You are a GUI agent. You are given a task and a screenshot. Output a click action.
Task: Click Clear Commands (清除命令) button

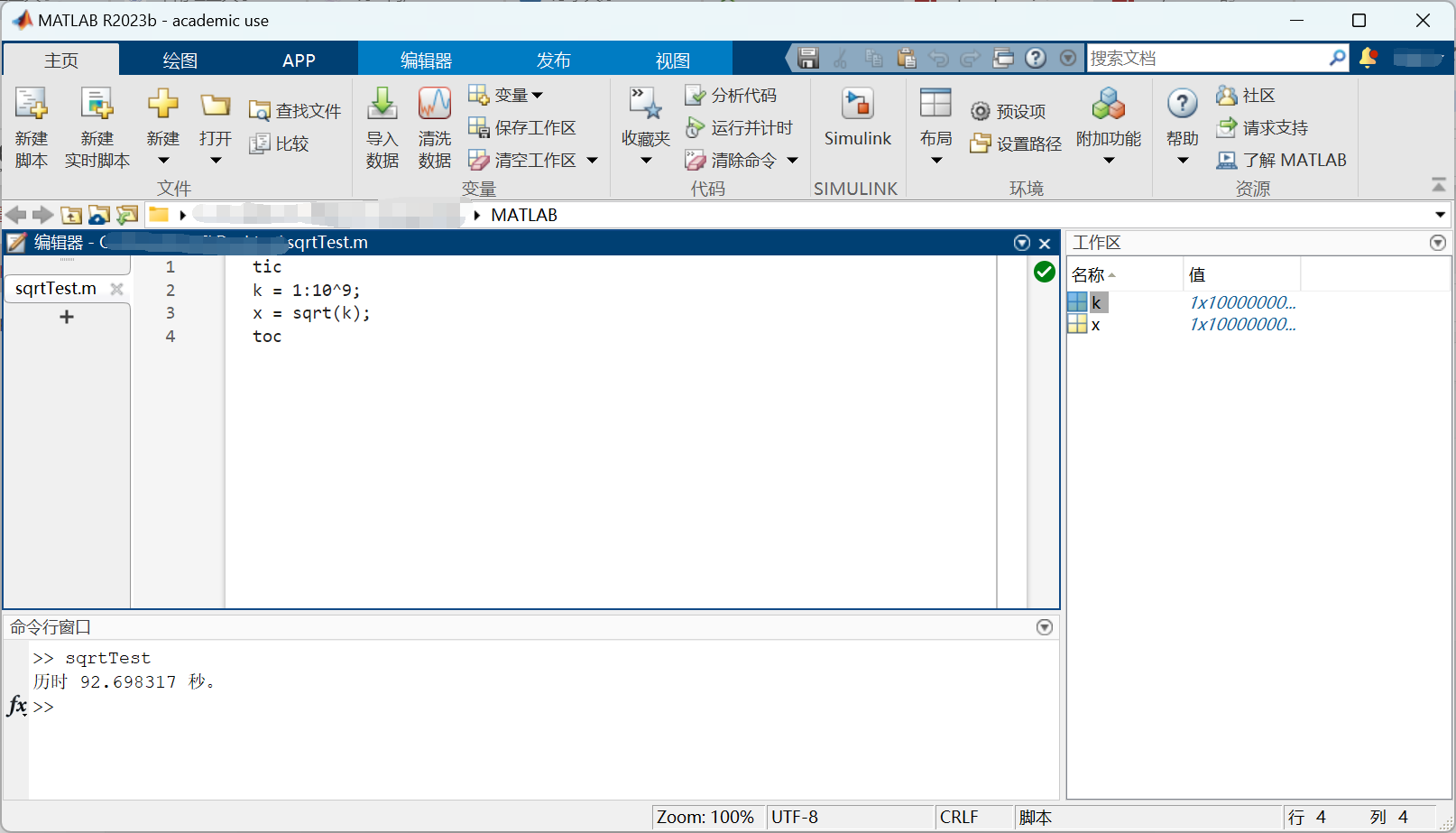pyautogui.click(x=731, y=160)
